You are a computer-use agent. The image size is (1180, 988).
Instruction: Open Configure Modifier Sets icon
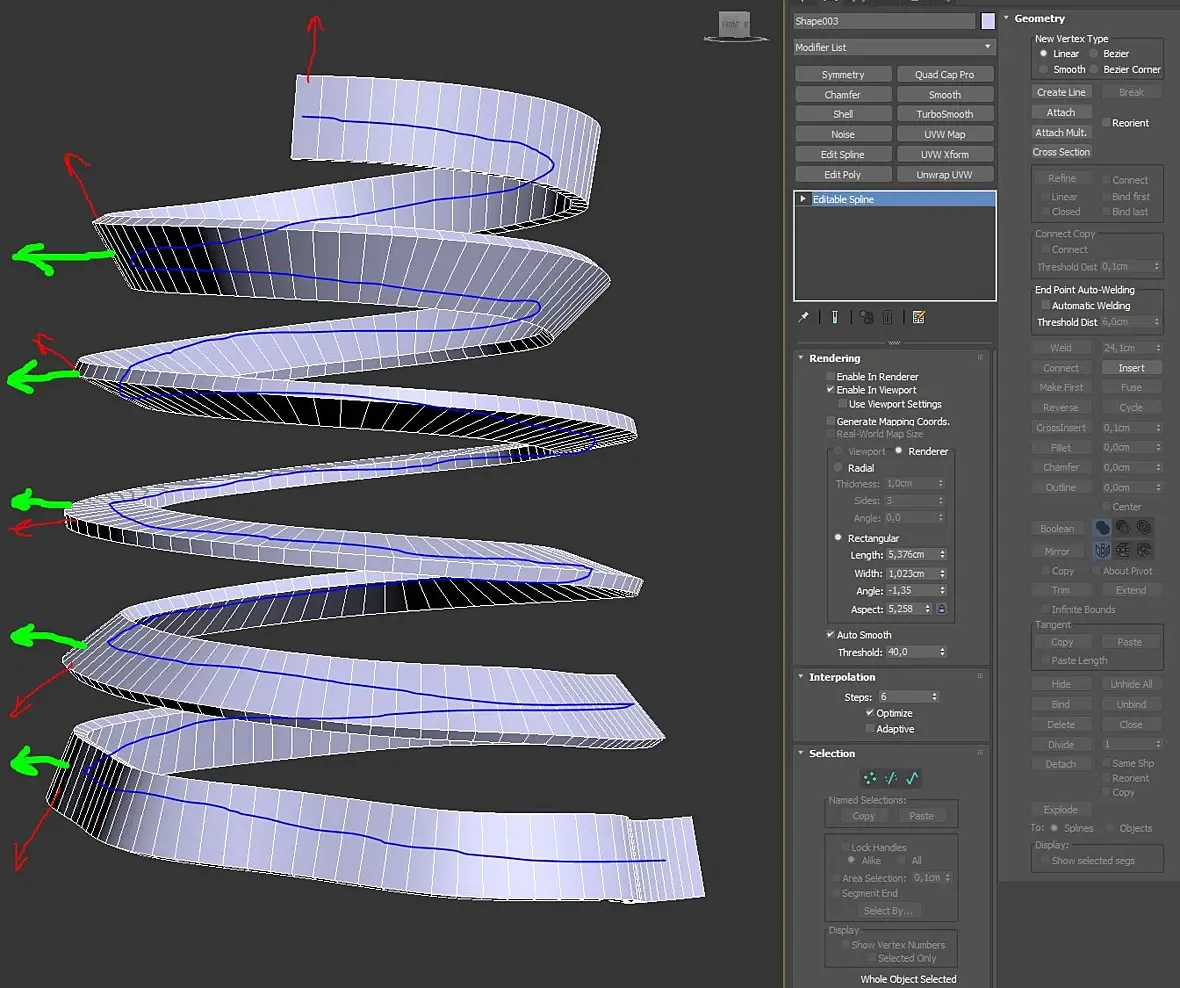coord(919,317)
